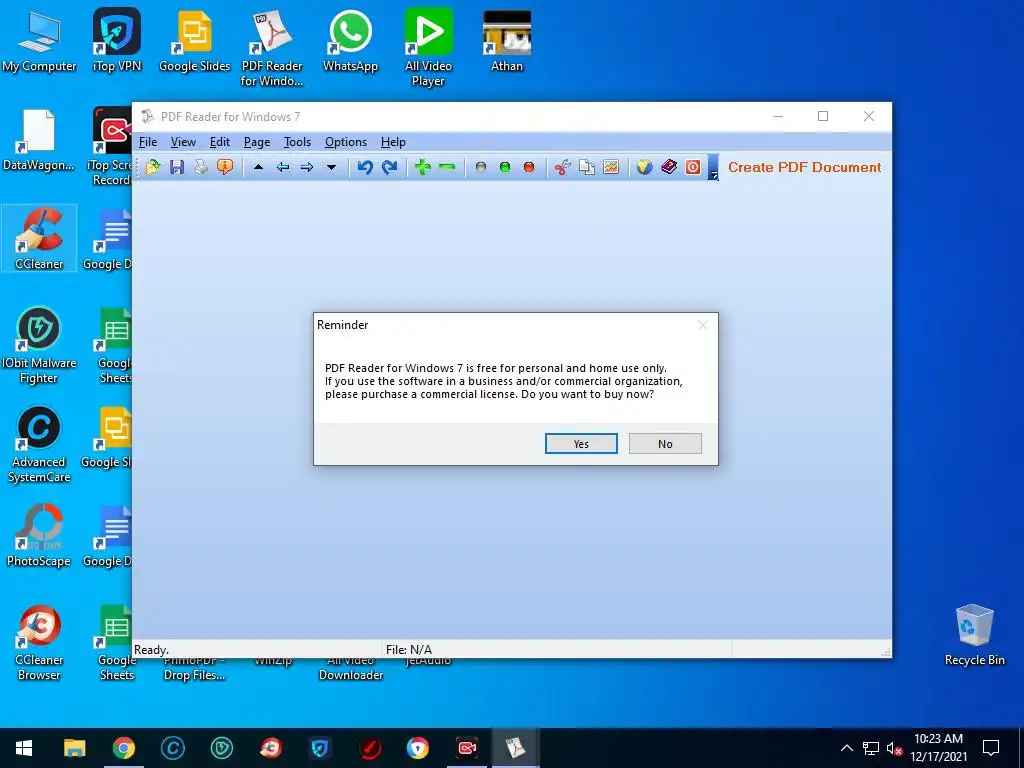Open File Explorer from the taskbar
This screenshot has width=1024, height=768.
click(74, 748)
